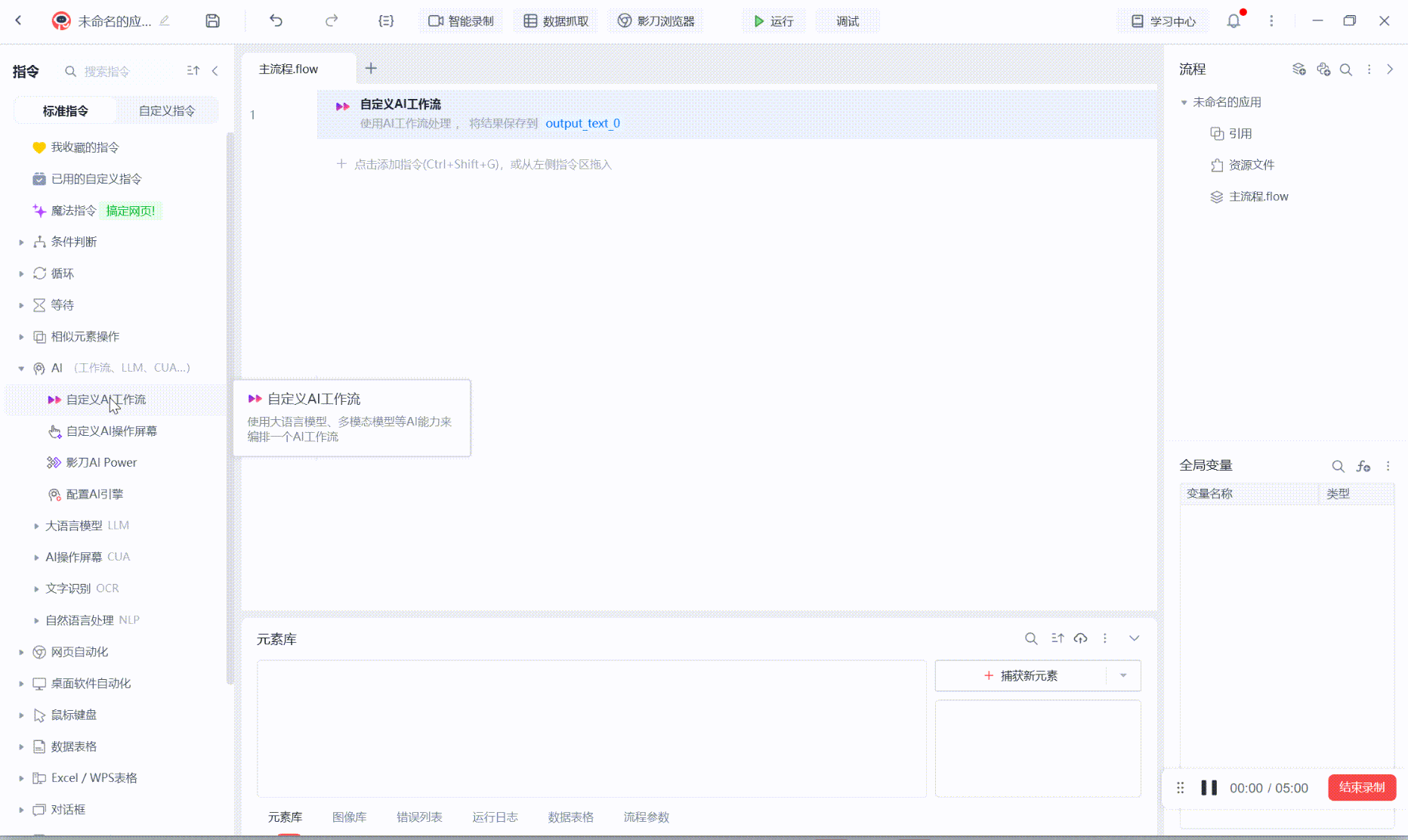The image size is (1408, 840).
Task: Click the 搜索指令 search field
Action: tap(121, 71)
